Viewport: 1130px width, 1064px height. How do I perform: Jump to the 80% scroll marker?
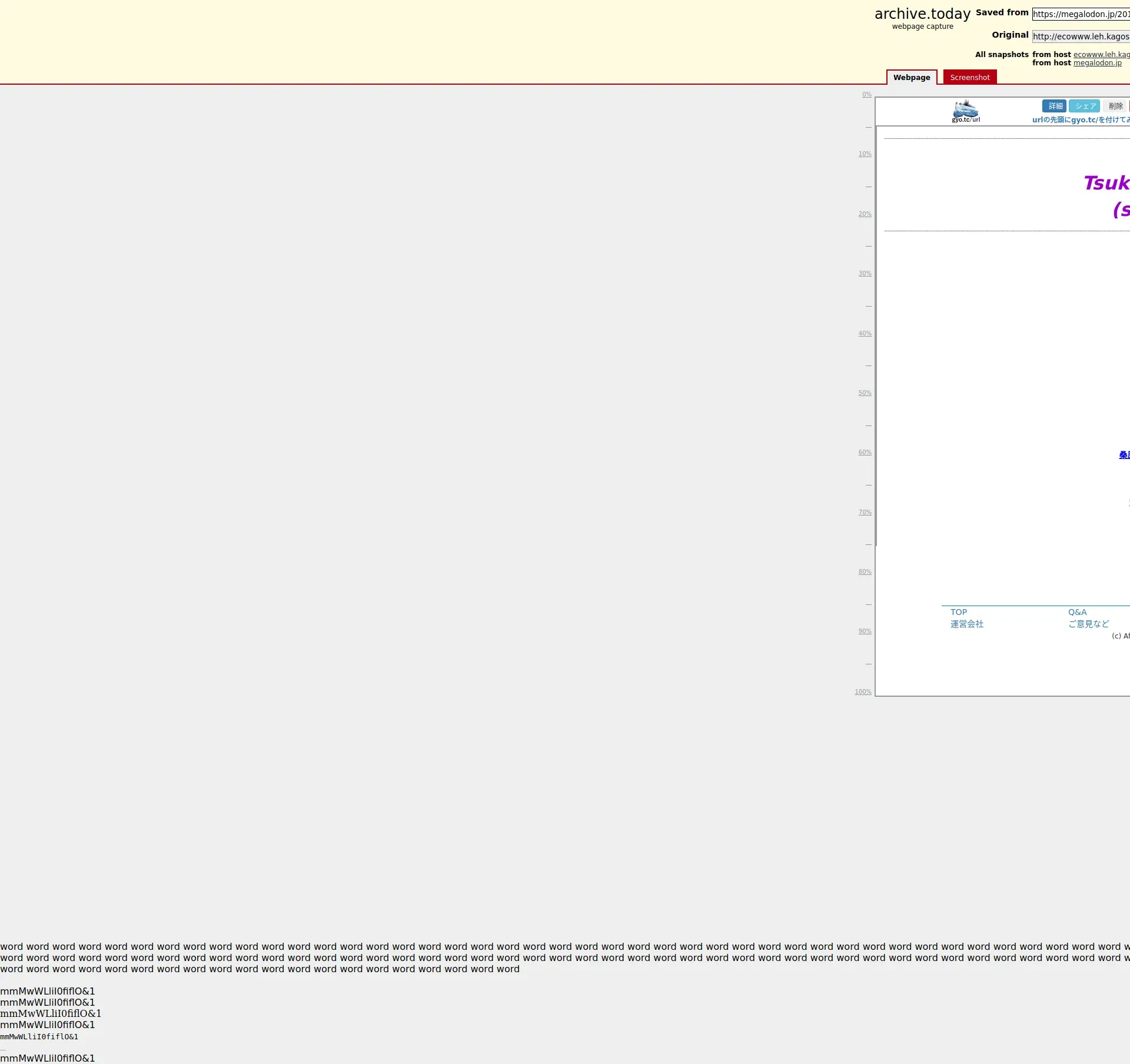865,572
